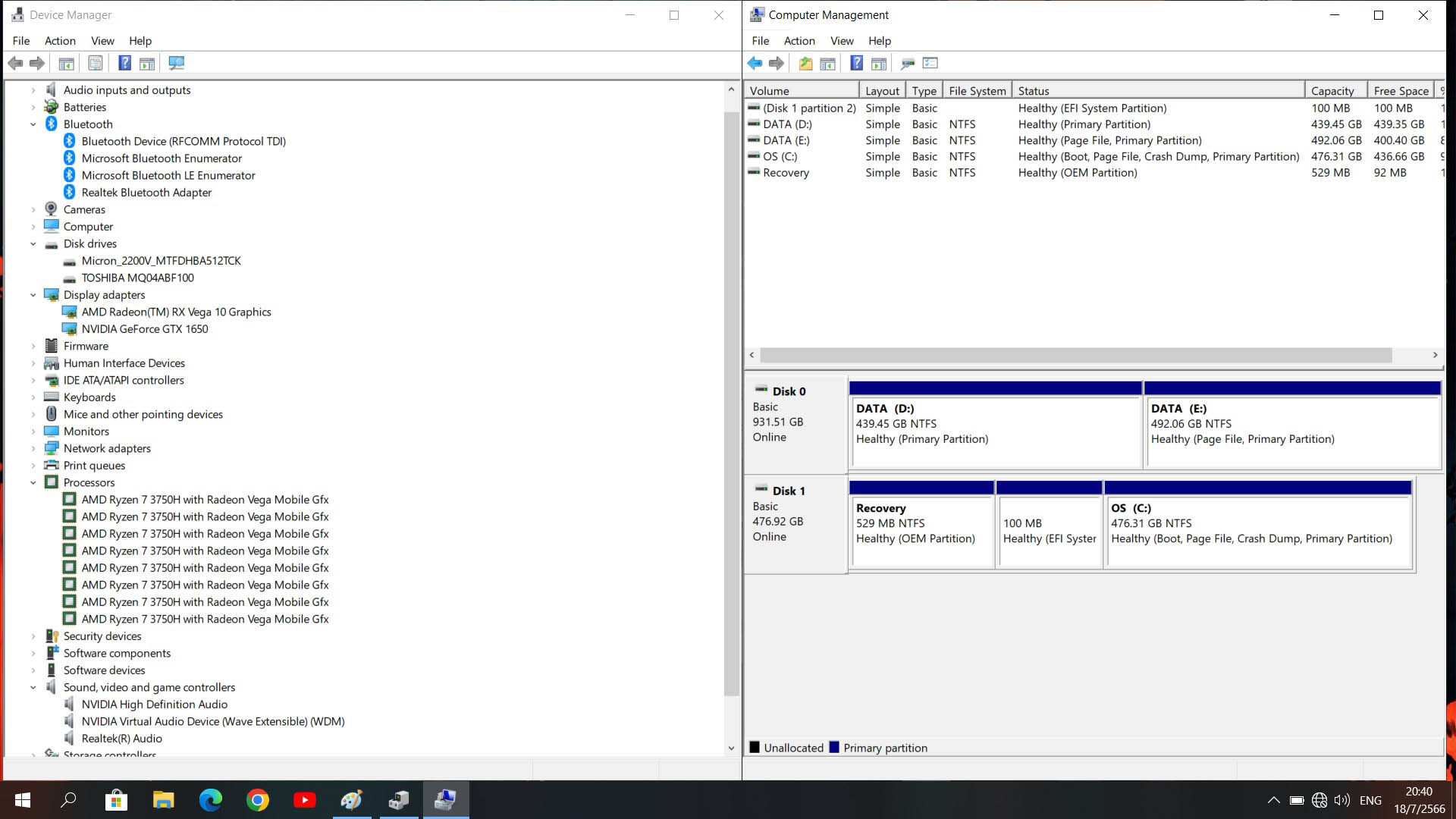The height and width of the screenshot is (819, 1456).
Task: Select OS (C:) partition block on Disk 1
Action: pos(1259,525)
